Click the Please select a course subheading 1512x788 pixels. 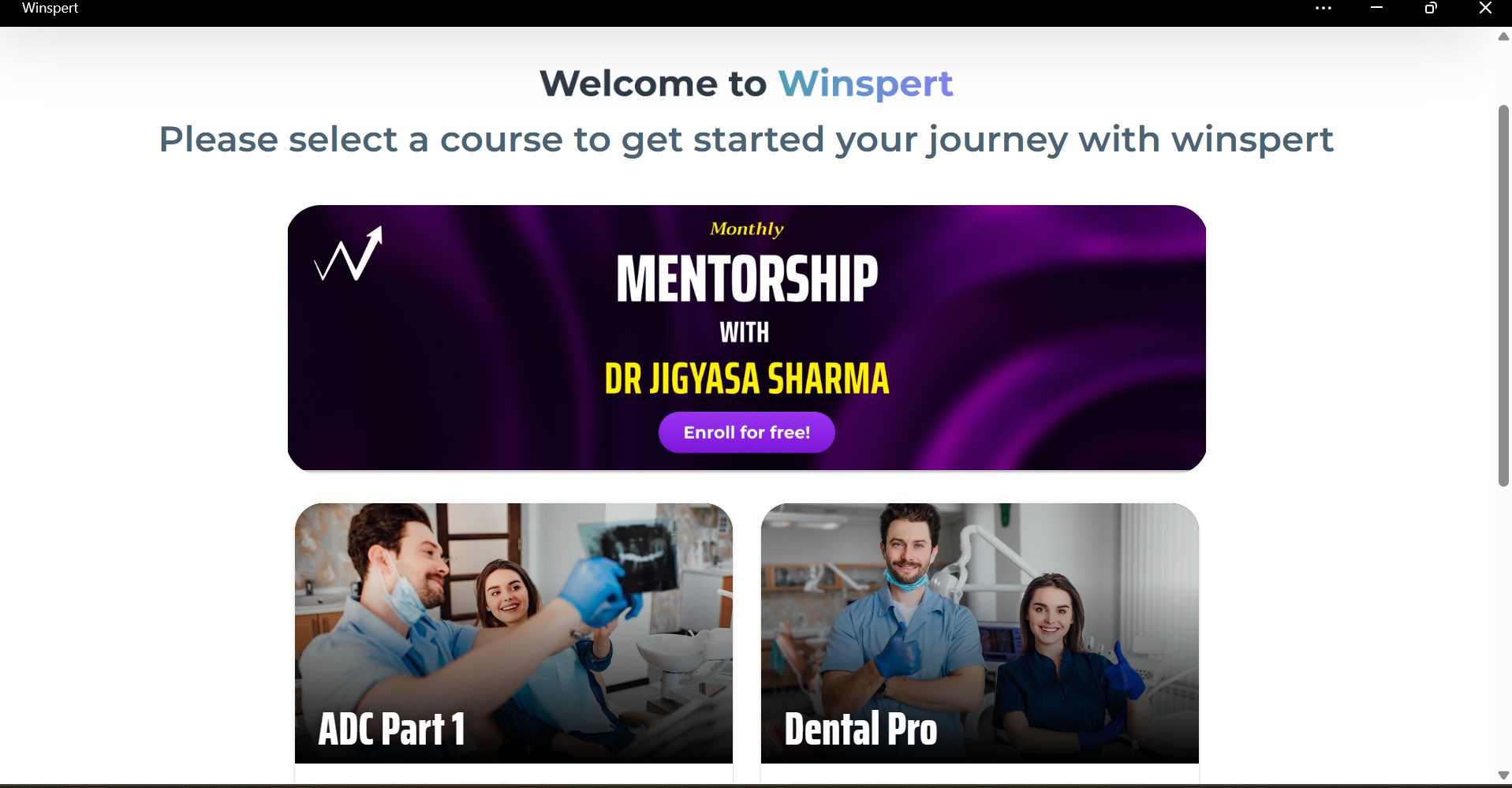tap(746, 140)
